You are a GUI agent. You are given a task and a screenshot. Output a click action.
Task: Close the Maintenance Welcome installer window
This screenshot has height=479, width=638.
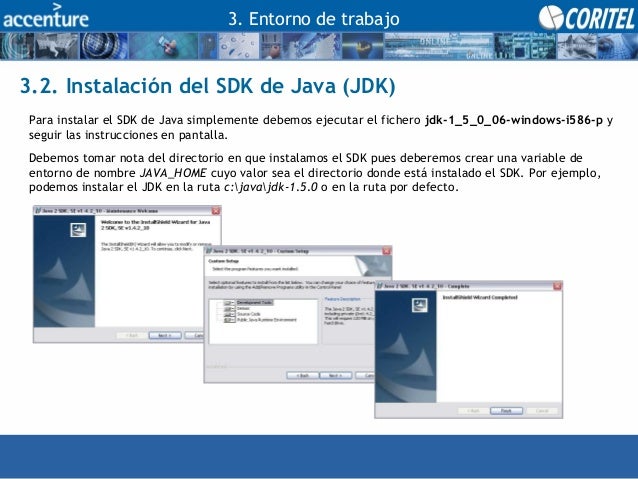pos(216,210)
